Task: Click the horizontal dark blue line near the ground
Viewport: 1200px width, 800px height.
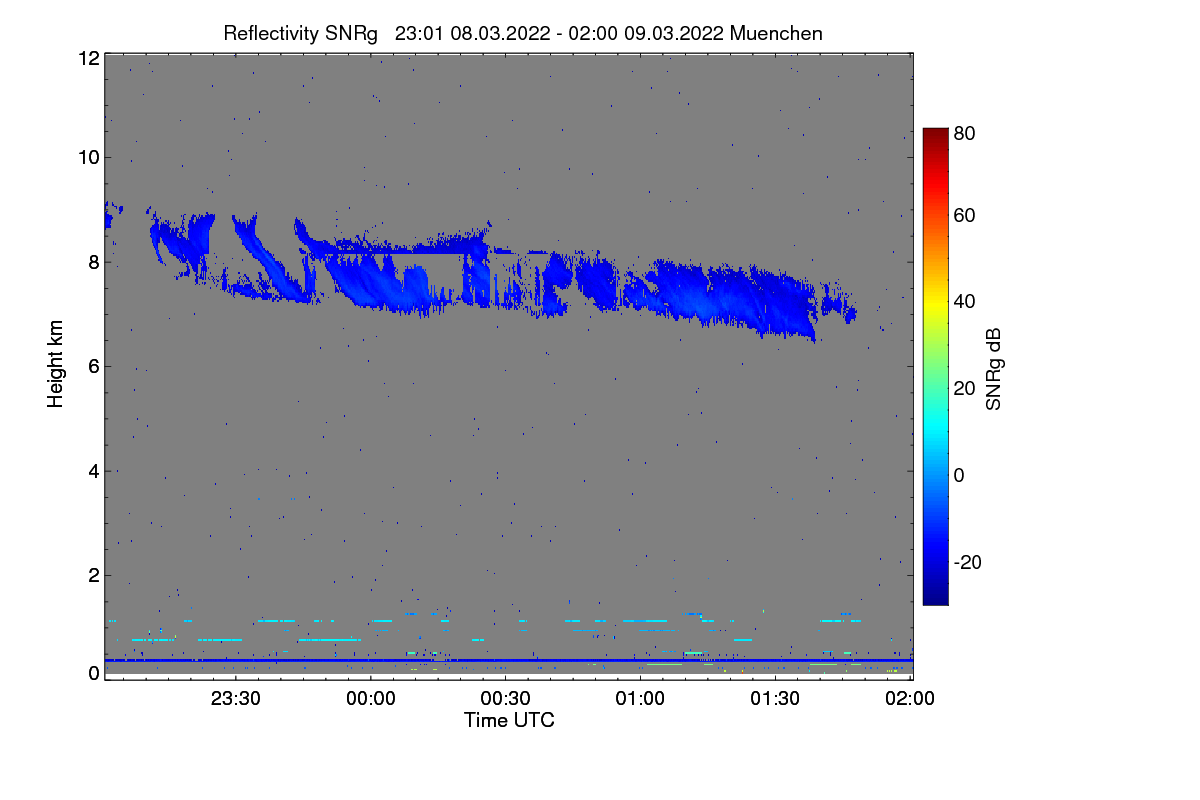Action: [x=508, y=660]
